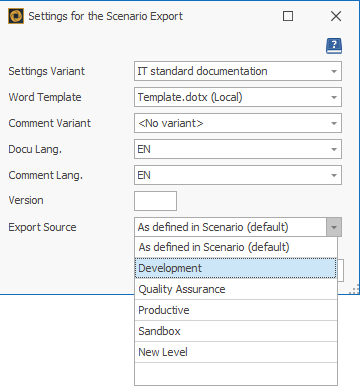Expand the Comment Variant dropdown arrow

[334, 123]
